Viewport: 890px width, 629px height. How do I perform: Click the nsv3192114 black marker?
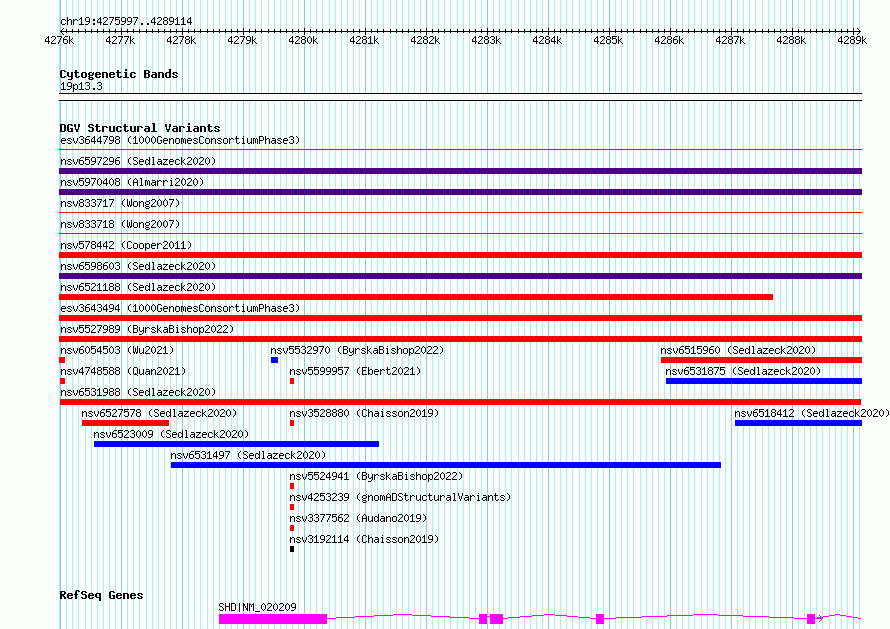pyautogui.click(x=292, y=549)
